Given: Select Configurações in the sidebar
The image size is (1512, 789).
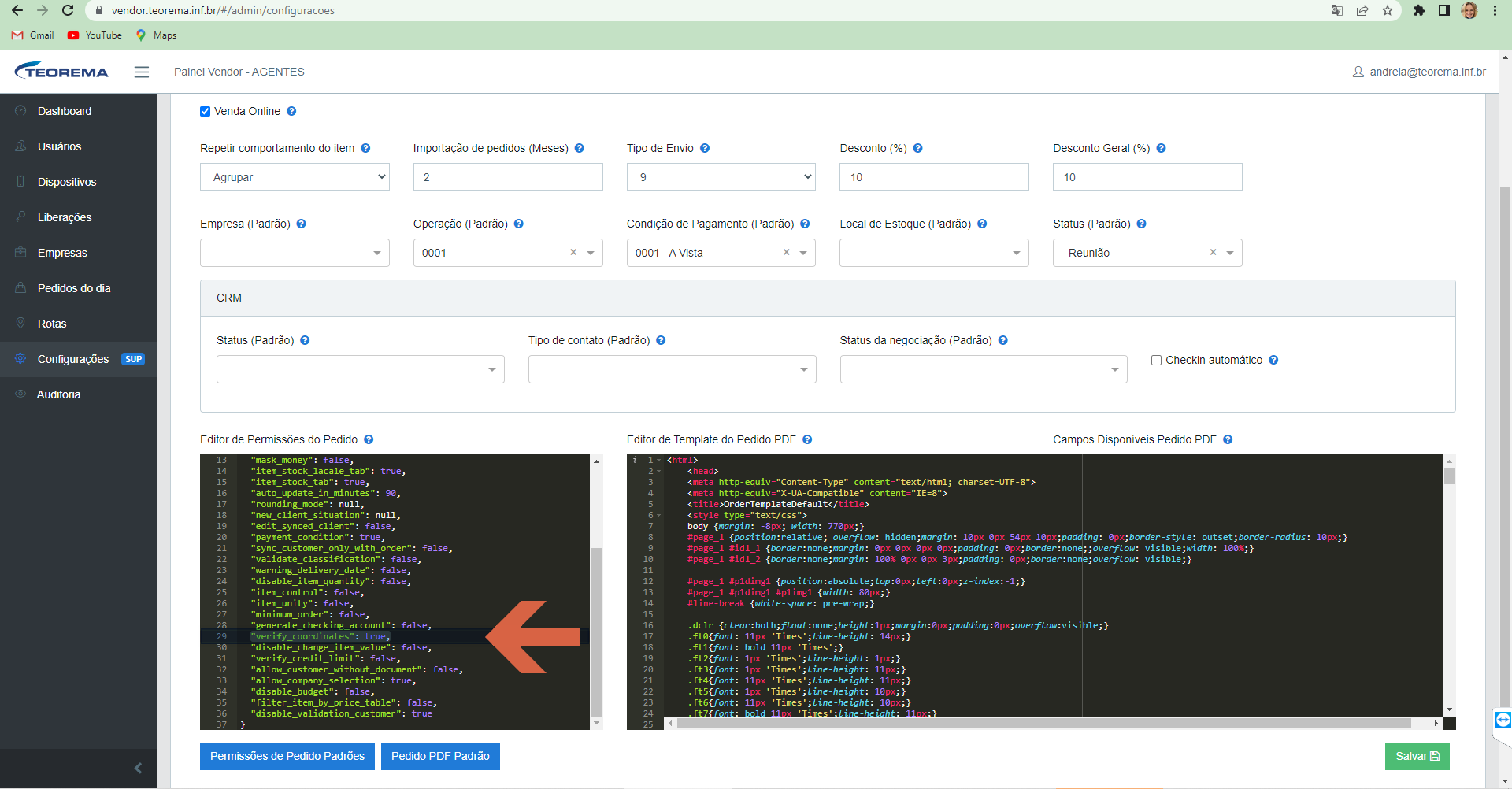Looking at the screenshot, I should pos(79,359).
